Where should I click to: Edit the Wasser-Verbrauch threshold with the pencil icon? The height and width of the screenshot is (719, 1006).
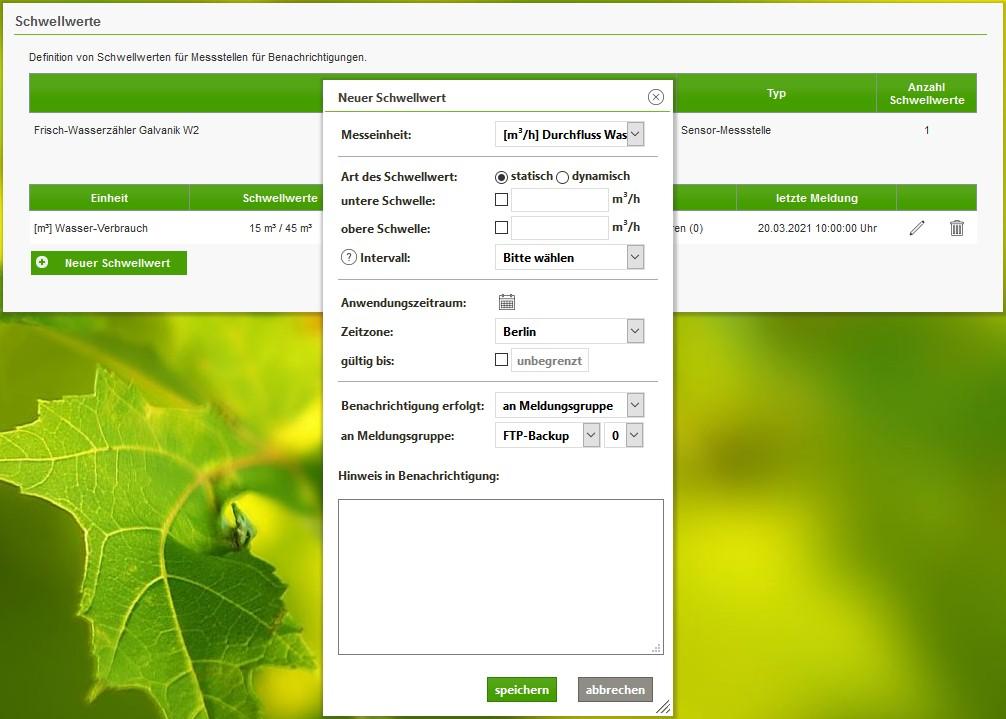tap(917, 228)
